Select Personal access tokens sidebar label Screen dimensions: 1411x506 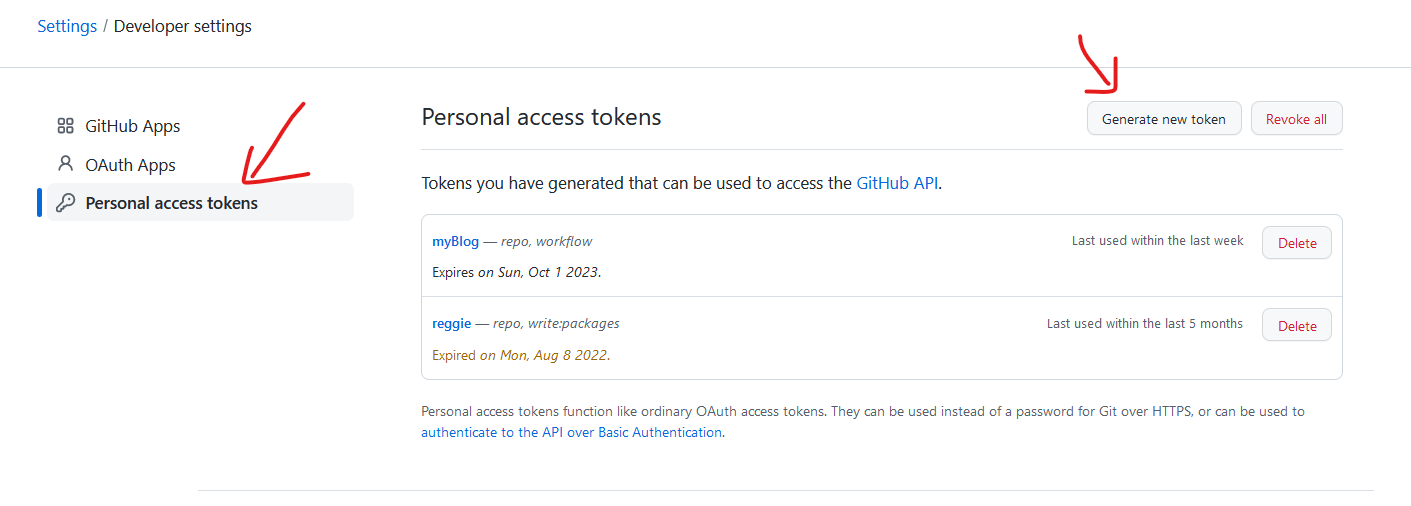171,203
